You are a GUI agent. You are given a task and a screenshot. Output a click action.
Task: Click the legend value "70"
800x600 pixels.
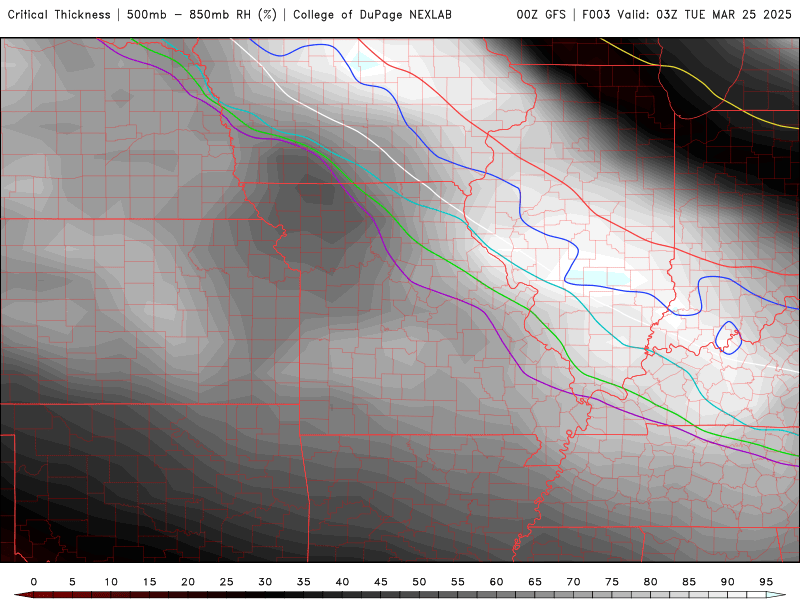tap(573, 582)
